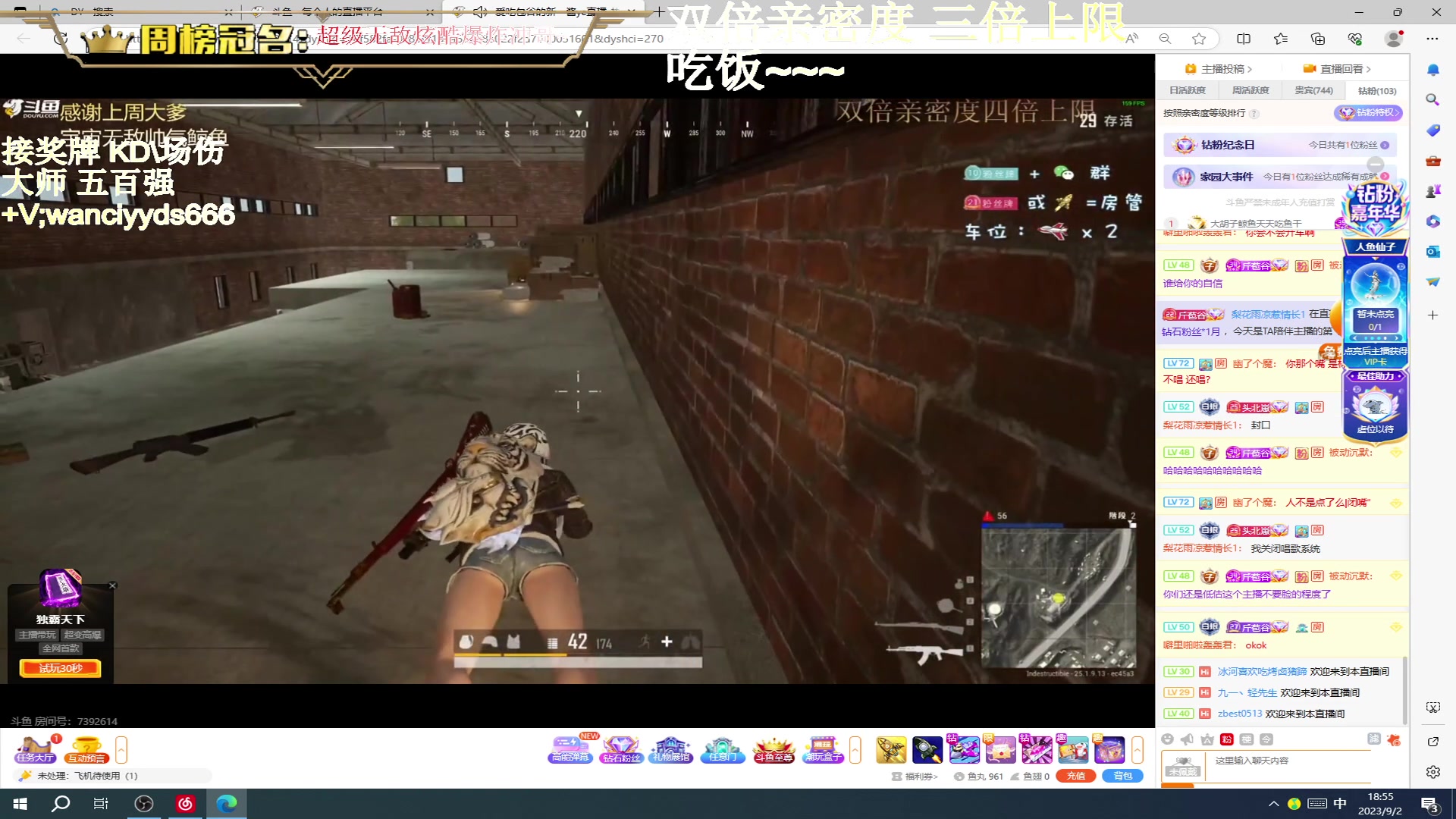Viewport: 1456px width, 819px height.
Task: Expand 钻粉纪念日 row arrow
Action: point(1385,145)
